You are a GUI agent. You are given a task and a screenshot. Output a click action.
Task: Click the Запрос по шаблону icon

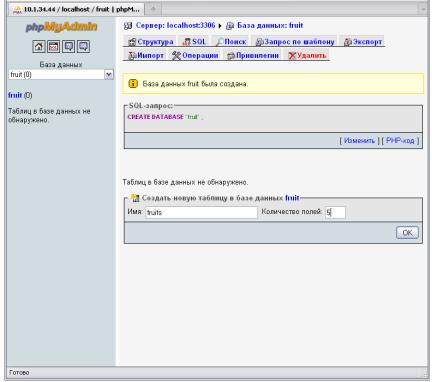259,42
